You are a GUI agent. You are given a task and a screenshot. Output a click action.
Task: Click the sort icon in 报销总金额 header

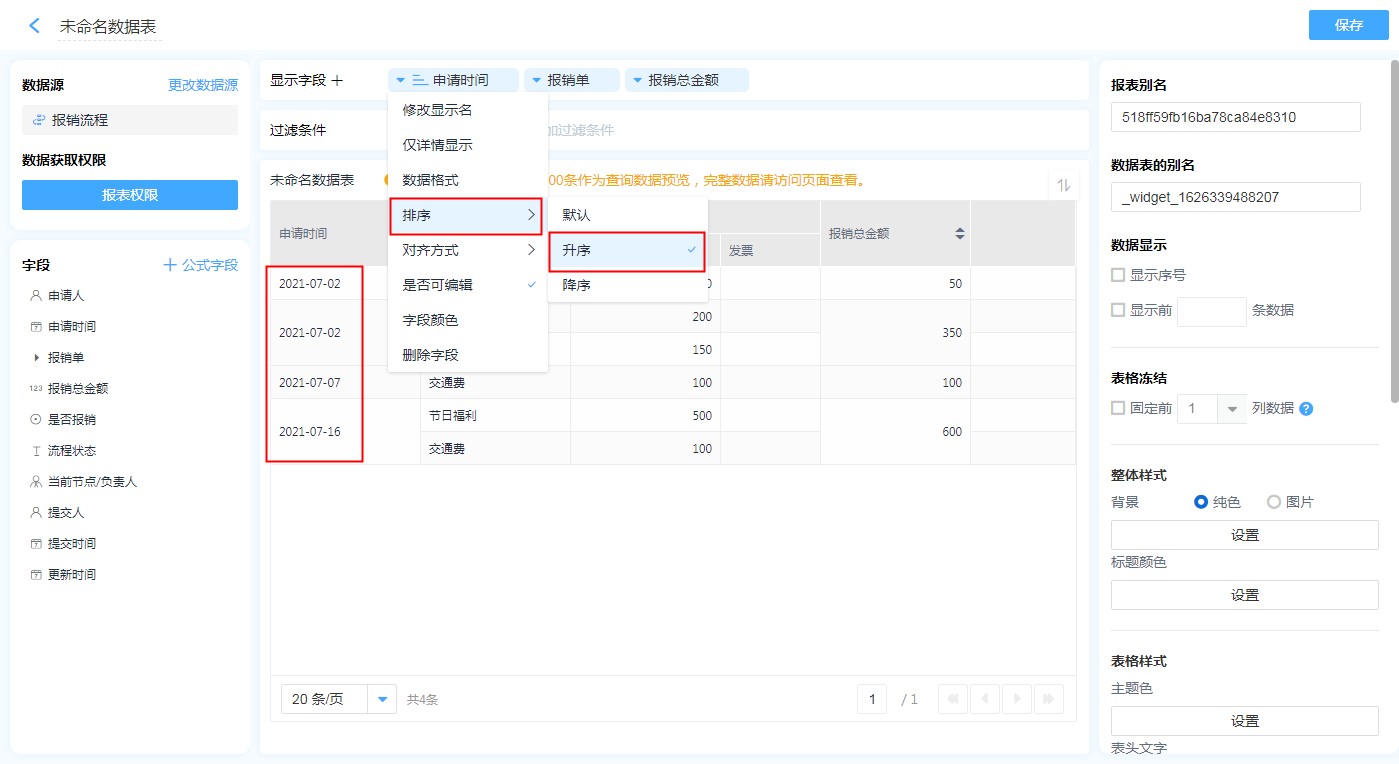click(960, 233)
